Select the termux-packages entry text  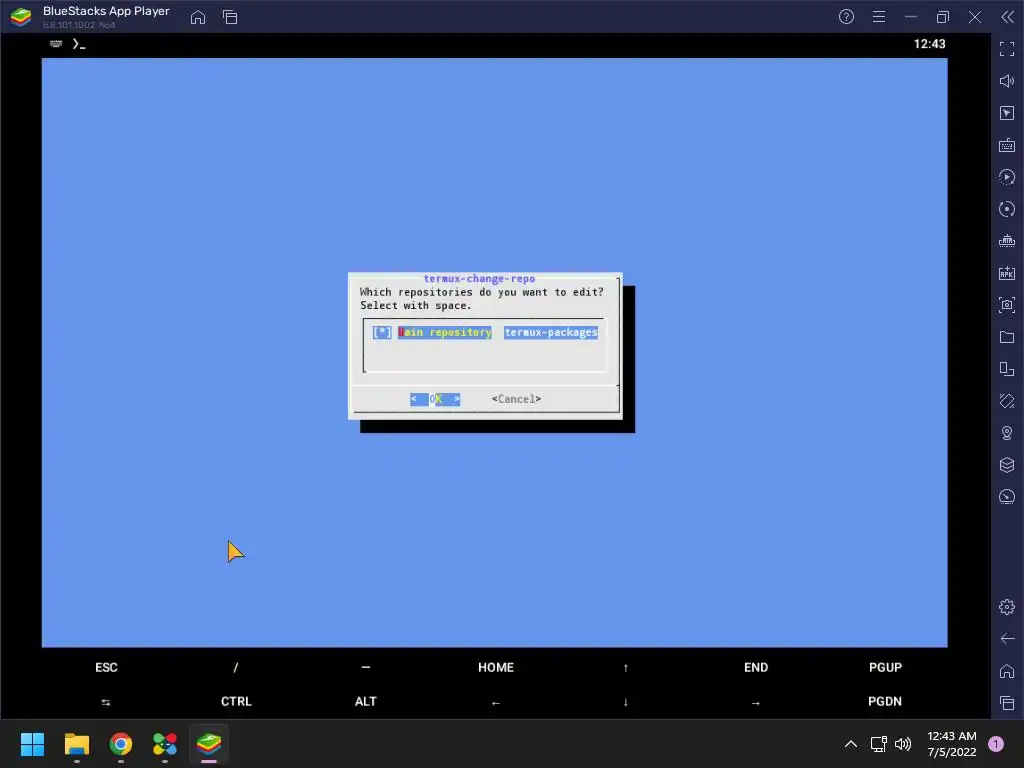[551, 332]
